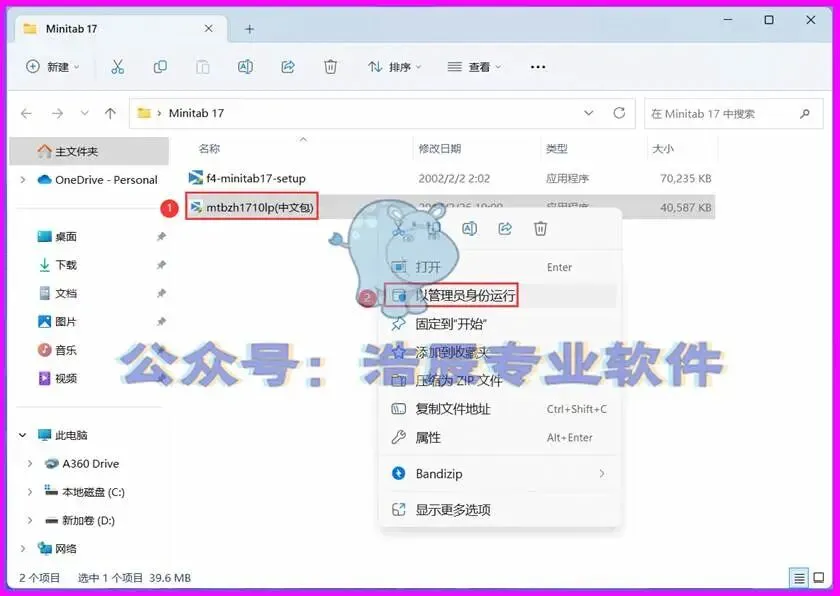Expand the A360 Drive node

click(30, 464)
